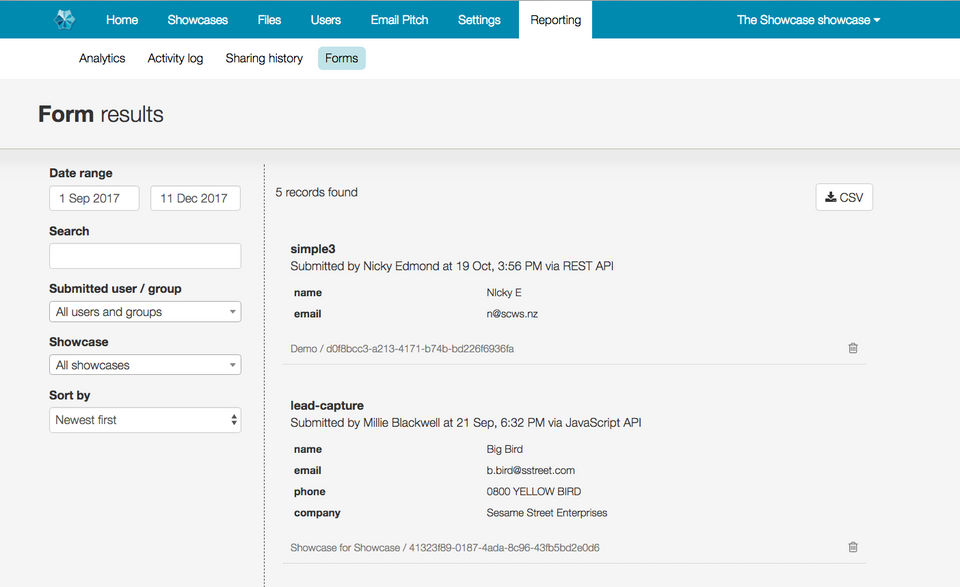Image resolution: width=960 pixels, height=587 pixels.
Task: Open the Activity log sub-tab
Action: click(x=175, y=58)
